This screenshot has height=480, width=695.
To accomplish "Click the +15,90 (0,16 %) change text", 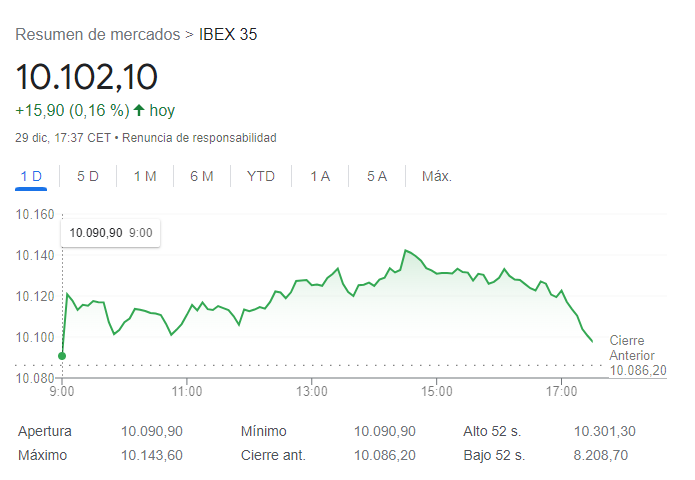I will pyautogui.click(x=72, y=110).
